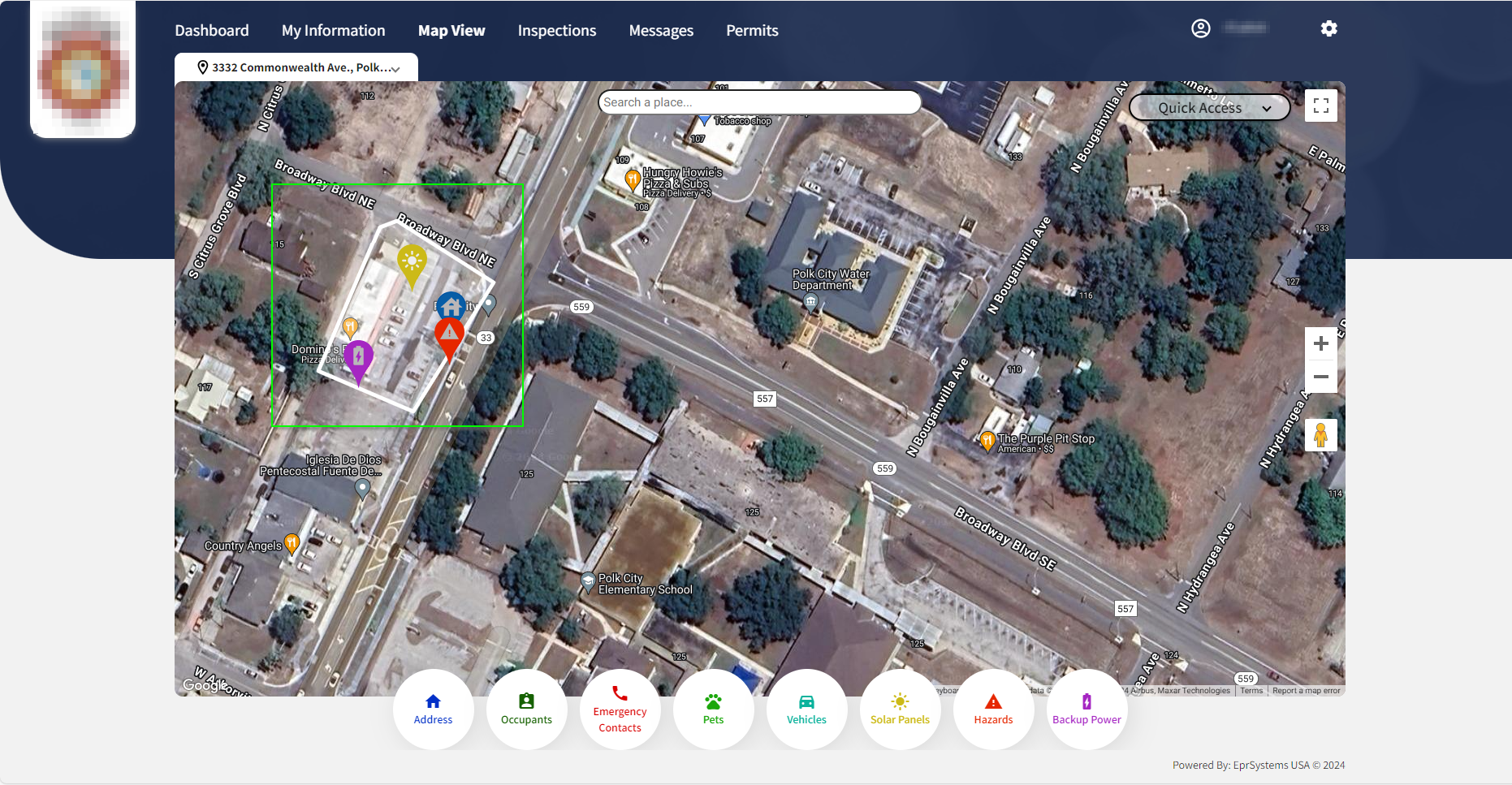This screenshot has height=785, width=1512.
Task: Zoom in the map with plus button
Action: click(x=1320, y=343)
